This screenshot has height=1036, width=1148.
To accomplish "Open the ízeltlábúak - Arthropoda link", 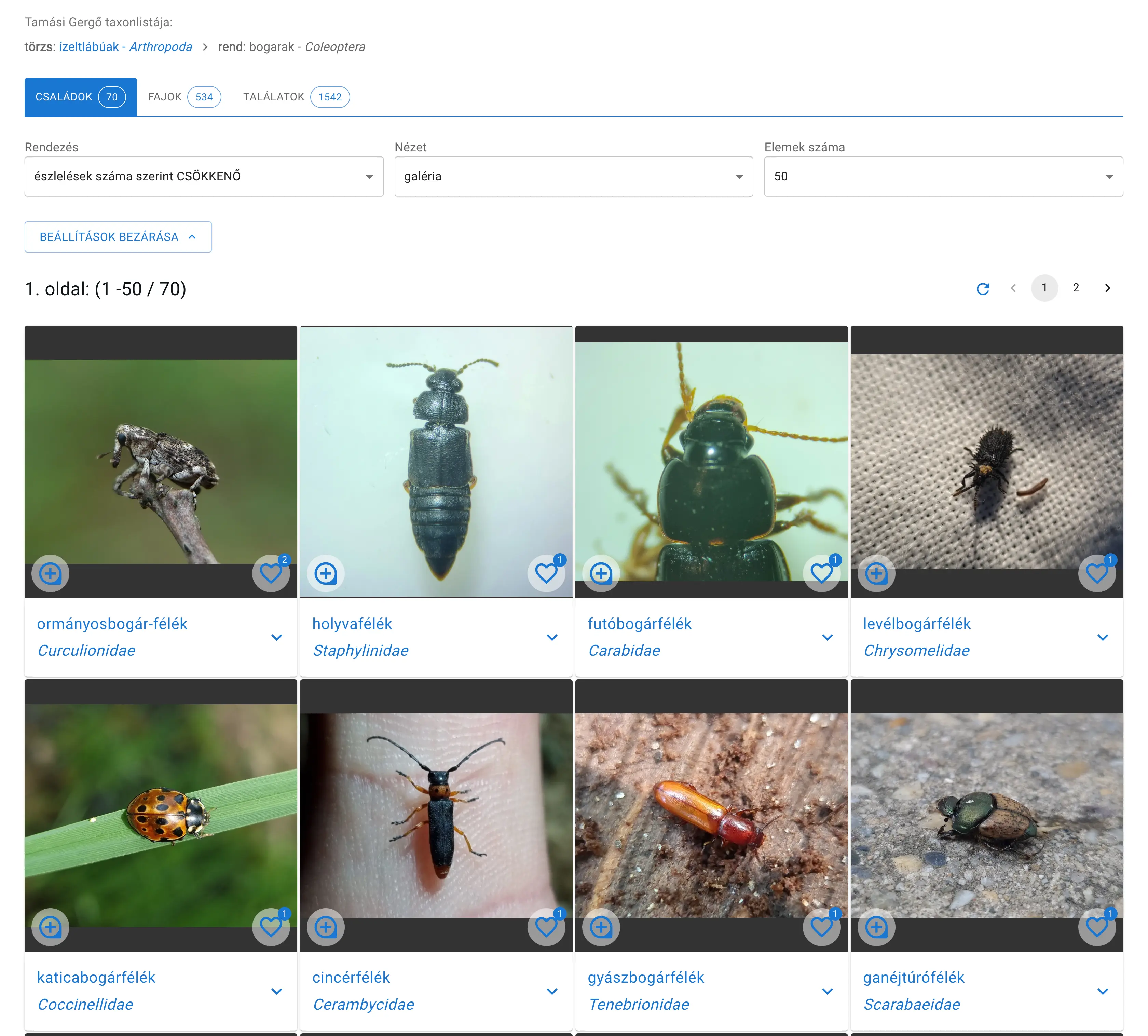I will click(x=125, y=47).
